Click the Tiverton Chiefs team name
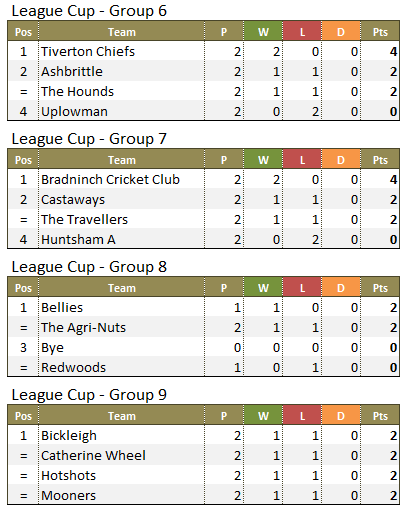Viewport: 406px width, 512px height. tap(88, 52)
